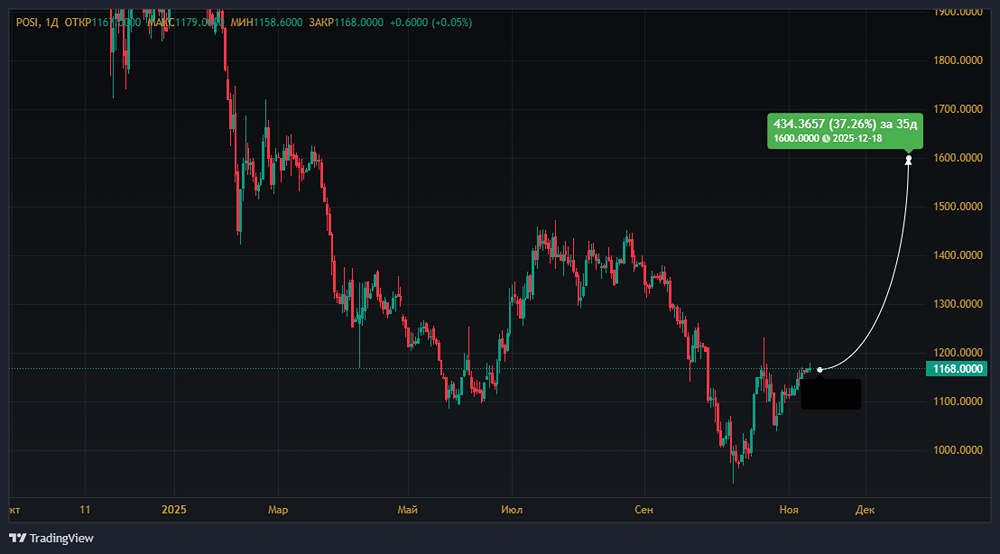Click the Июл label on time axis
The image size is (1000, 554).
tap(510, 510)
